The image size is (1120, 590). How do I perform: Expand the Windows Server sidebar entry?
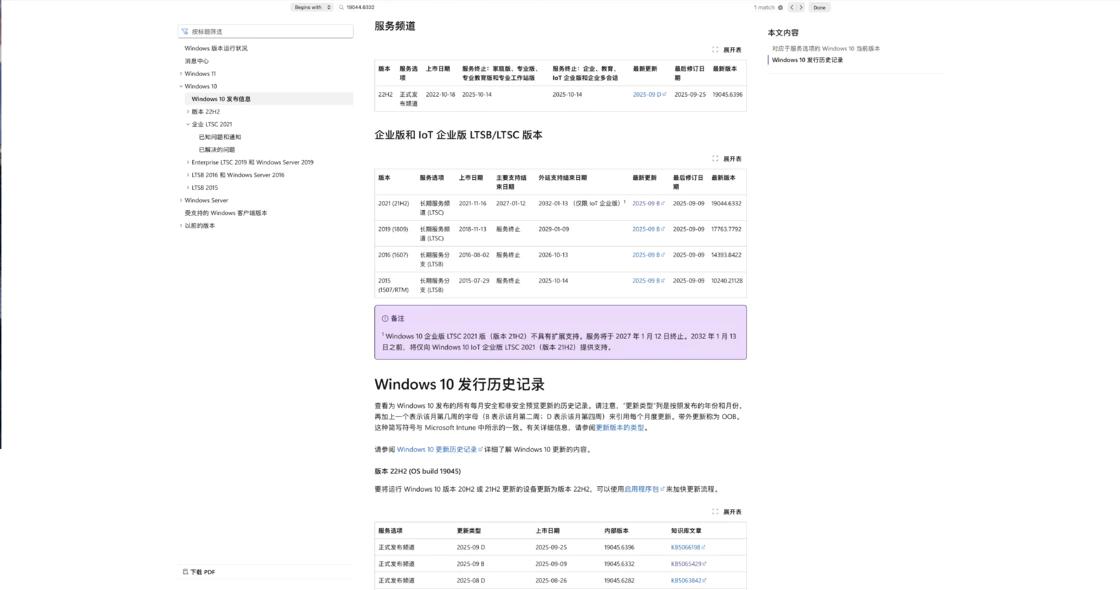182,199
